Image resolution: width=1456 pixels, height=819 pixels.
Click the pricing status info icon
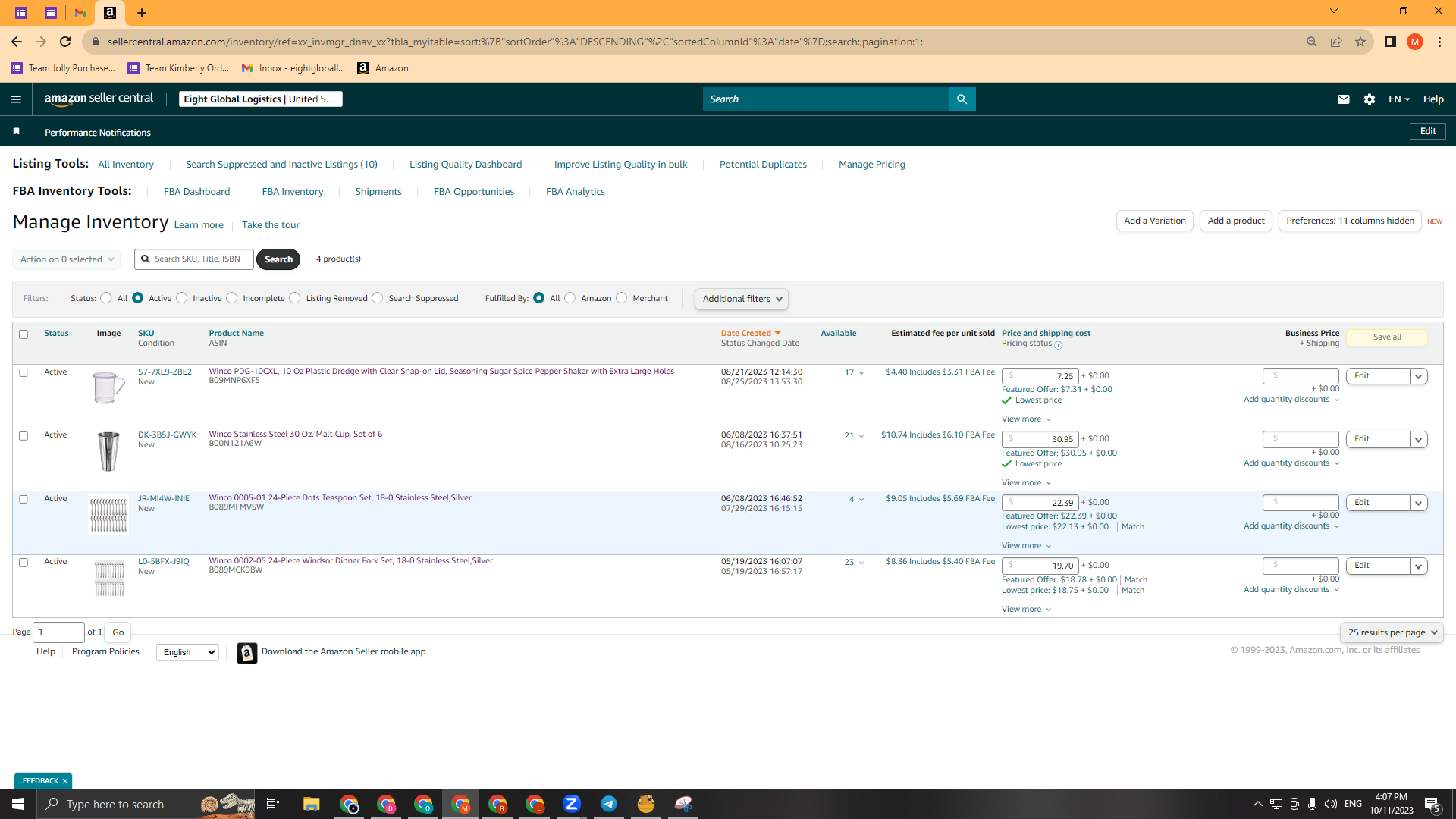(1059, 345)
